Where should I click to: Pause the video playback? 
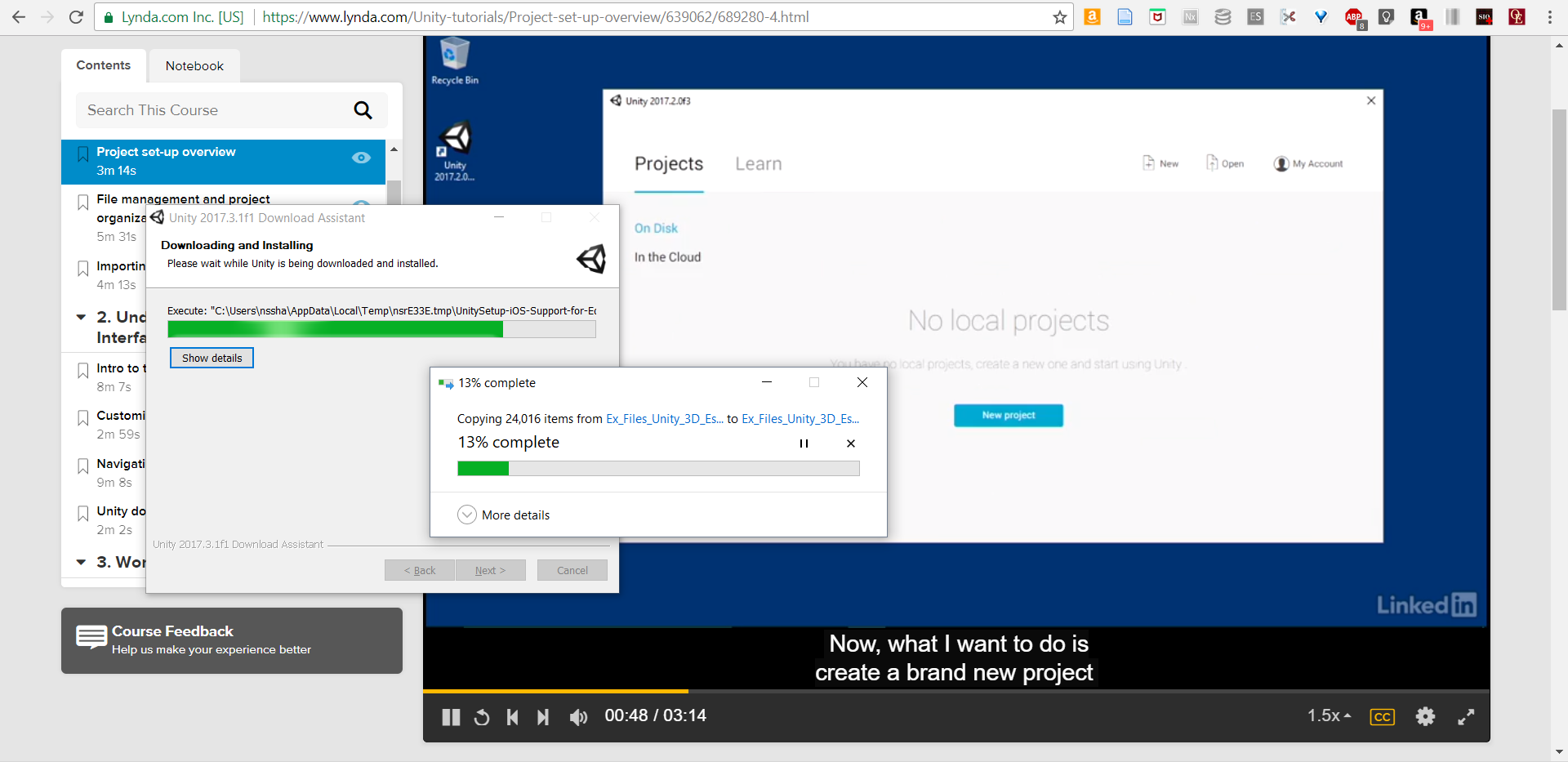(451, 717)
